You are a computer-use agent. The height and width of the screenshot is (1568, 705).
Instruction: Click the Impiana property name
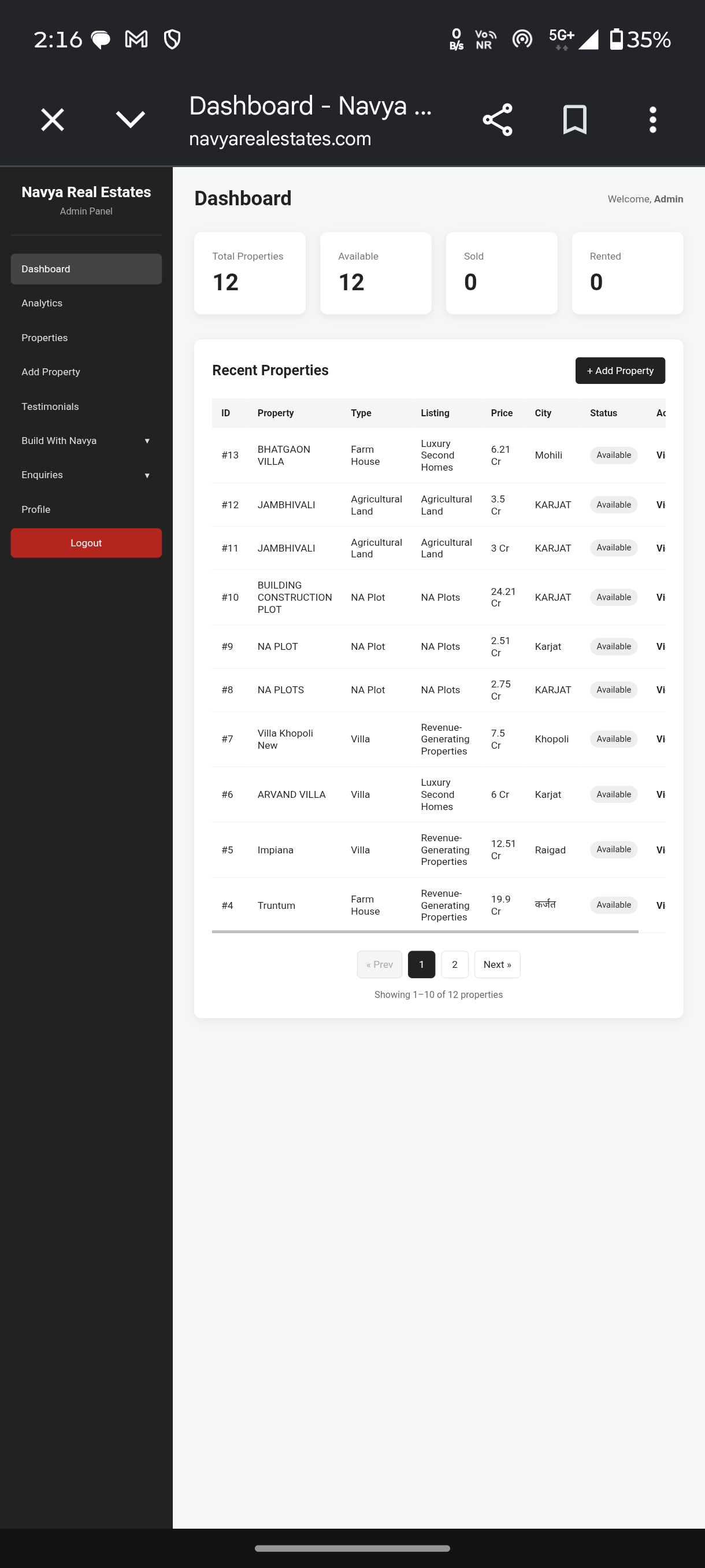(x=276, y=850)
